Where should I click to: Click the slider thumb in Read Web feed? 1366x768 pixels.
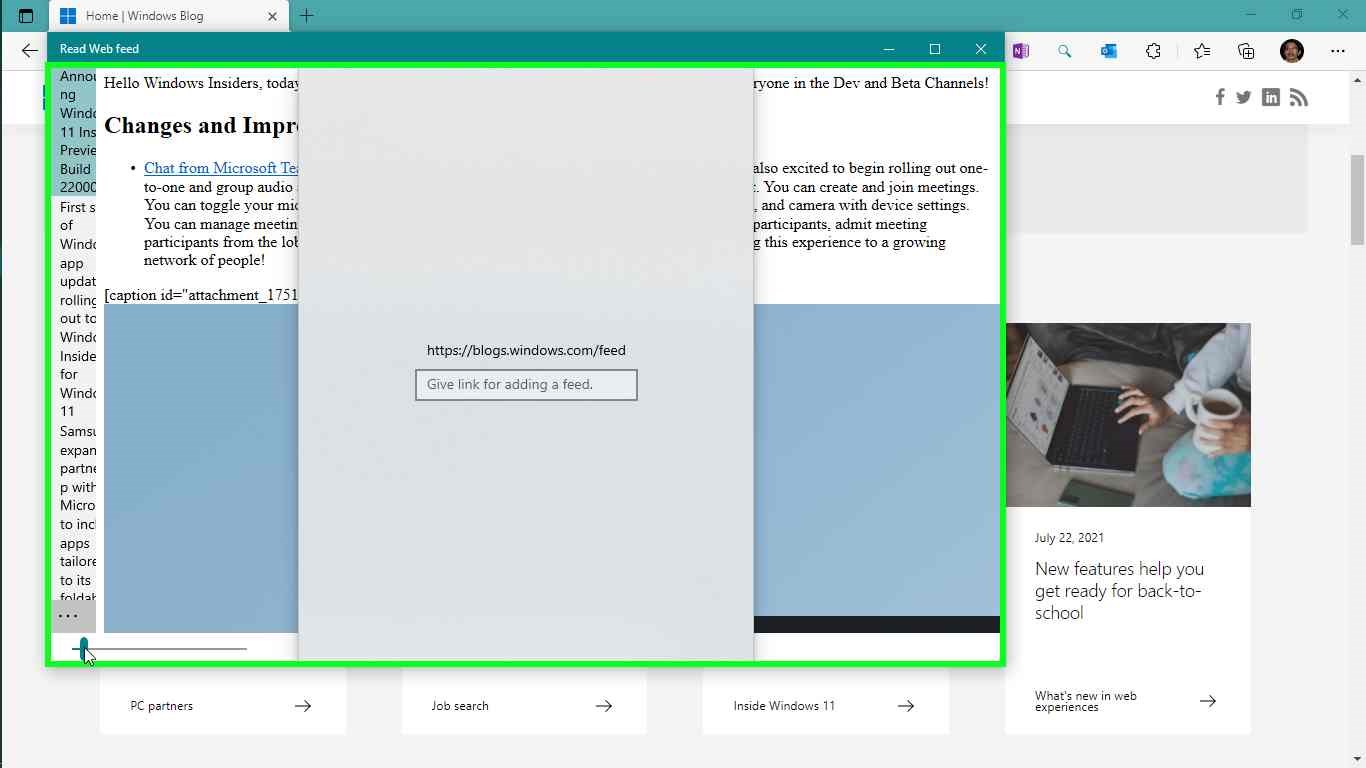(84, 649)
